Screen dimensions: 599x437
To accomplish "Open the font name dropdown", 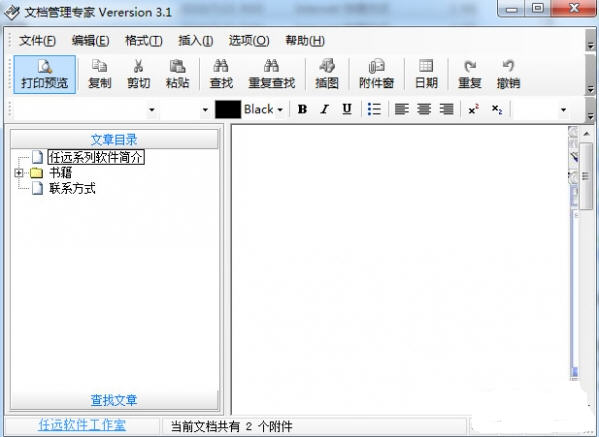I will tap(152, 110).
